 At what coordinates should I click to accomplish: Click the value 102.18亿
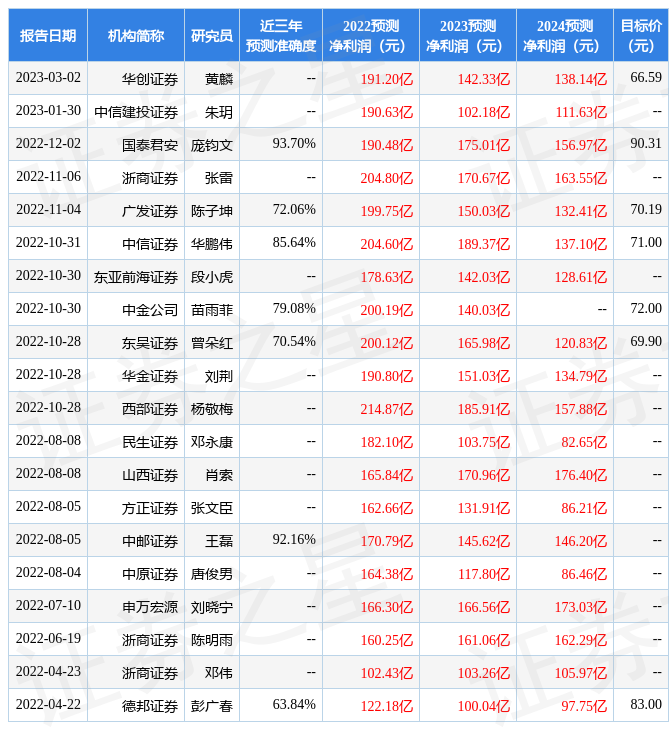click(x=484, y=112)
